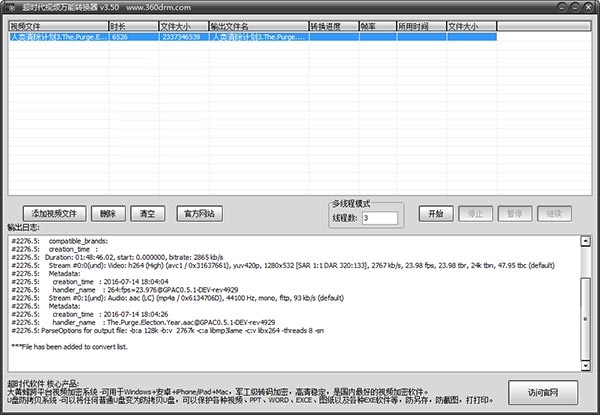Click the 线程数 (thread count) input field

click(x=378, y=218)
